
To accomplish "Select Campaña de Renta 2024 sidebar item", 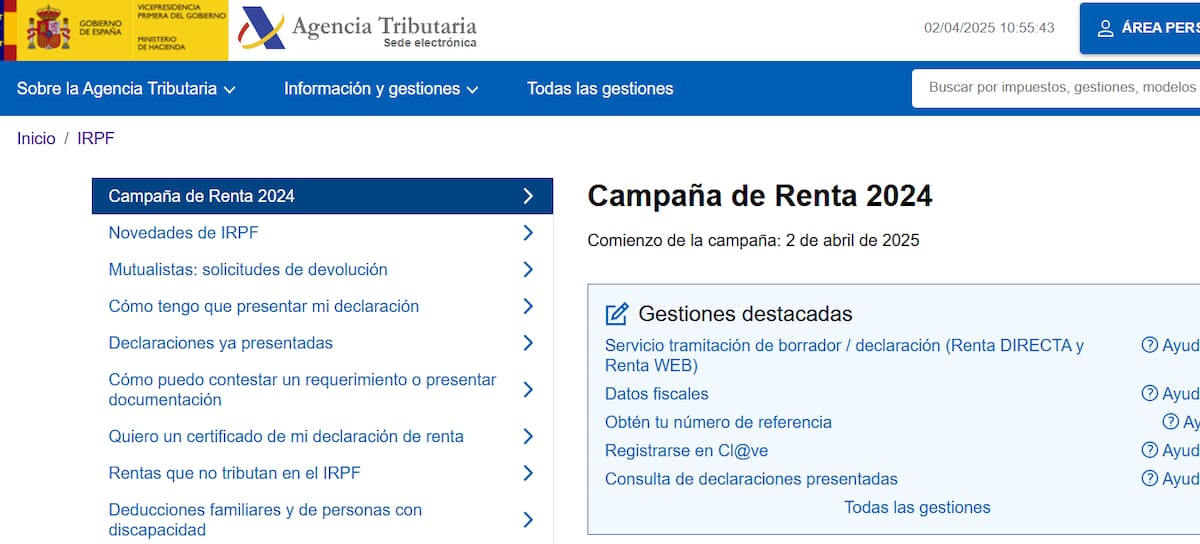I will point(201,196).
